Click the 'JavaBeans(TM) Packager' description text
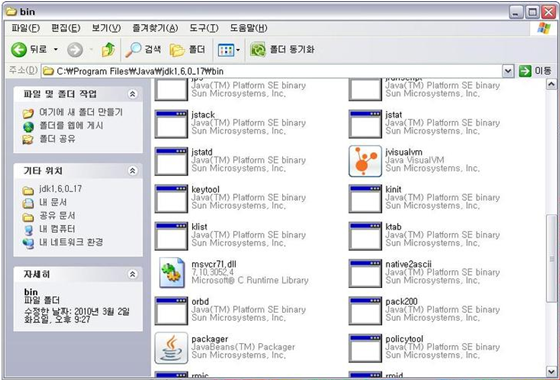This screenshot has width=560, height=380. pyautogui.click(x=243, y=347)
